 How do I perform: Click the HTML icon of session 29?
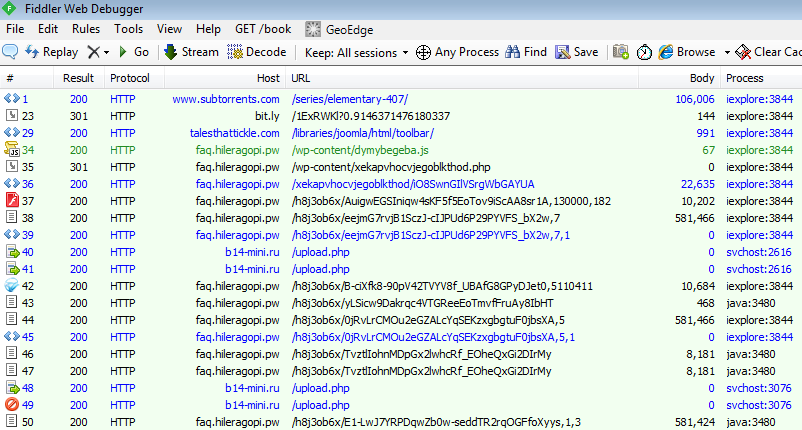11,132
